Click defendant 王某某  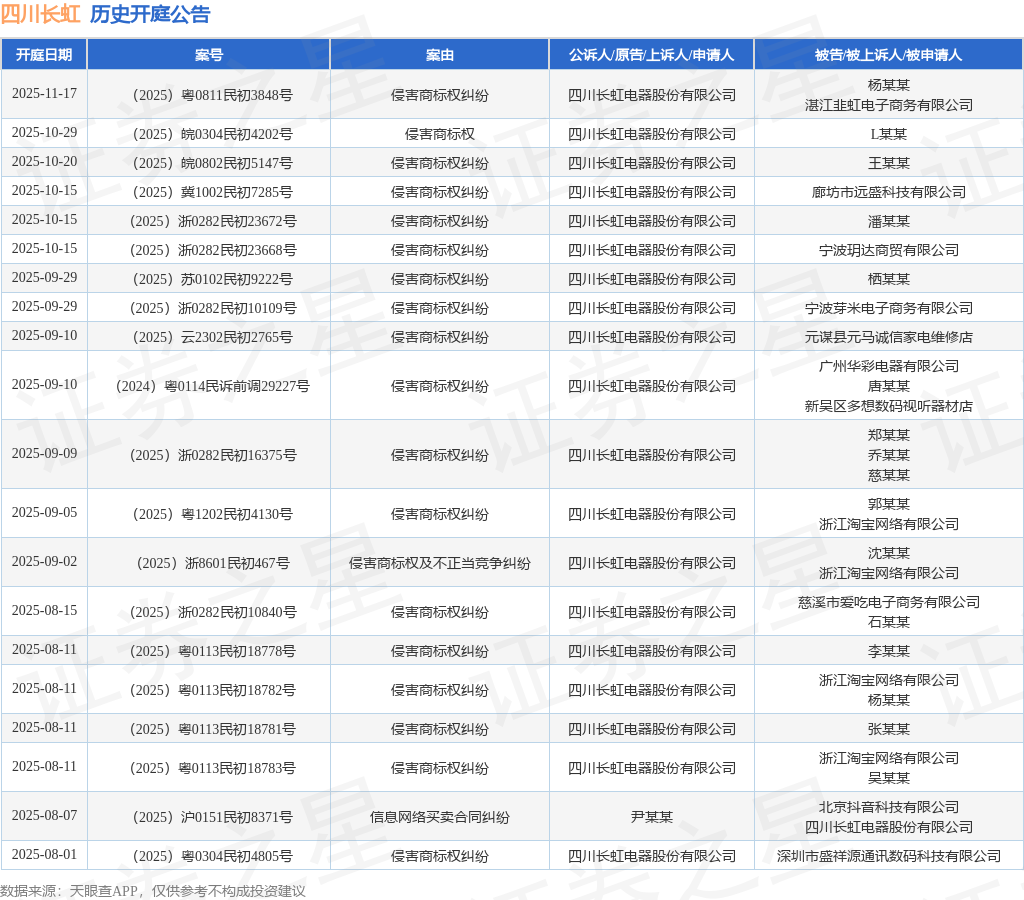point(889,163)
